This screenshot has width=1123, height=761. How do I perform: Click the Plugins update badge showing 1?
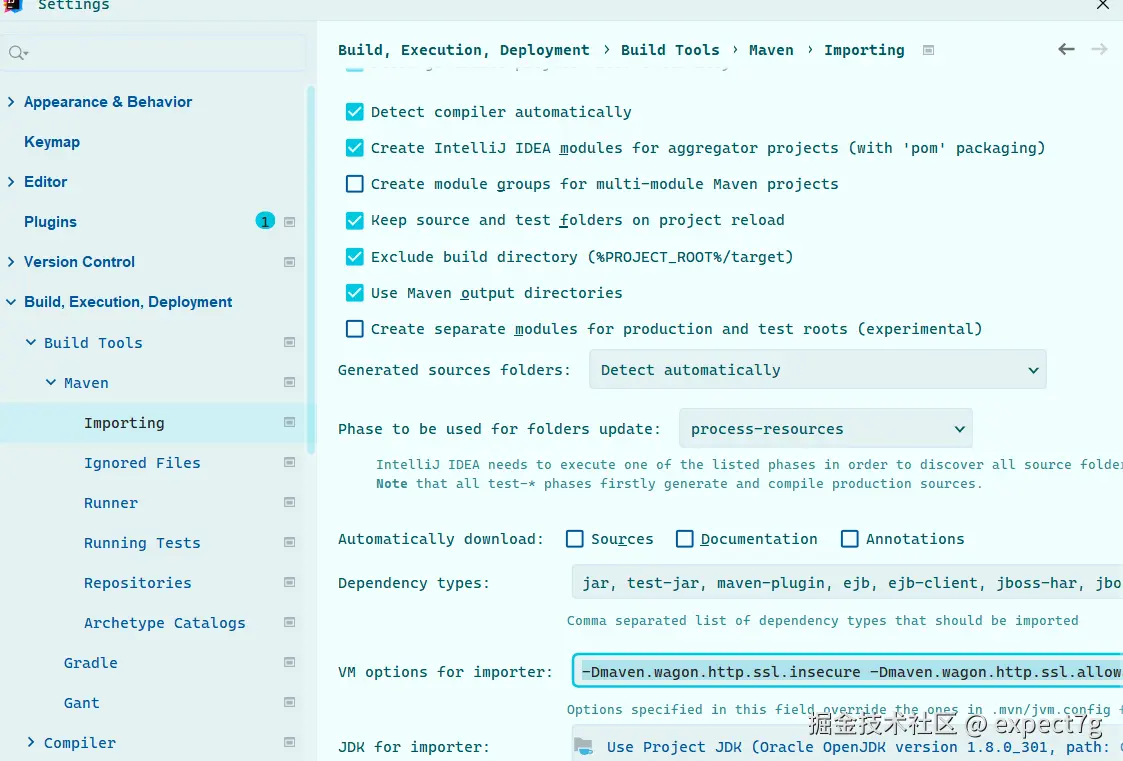pyautogui.click(x=265, y=221)
